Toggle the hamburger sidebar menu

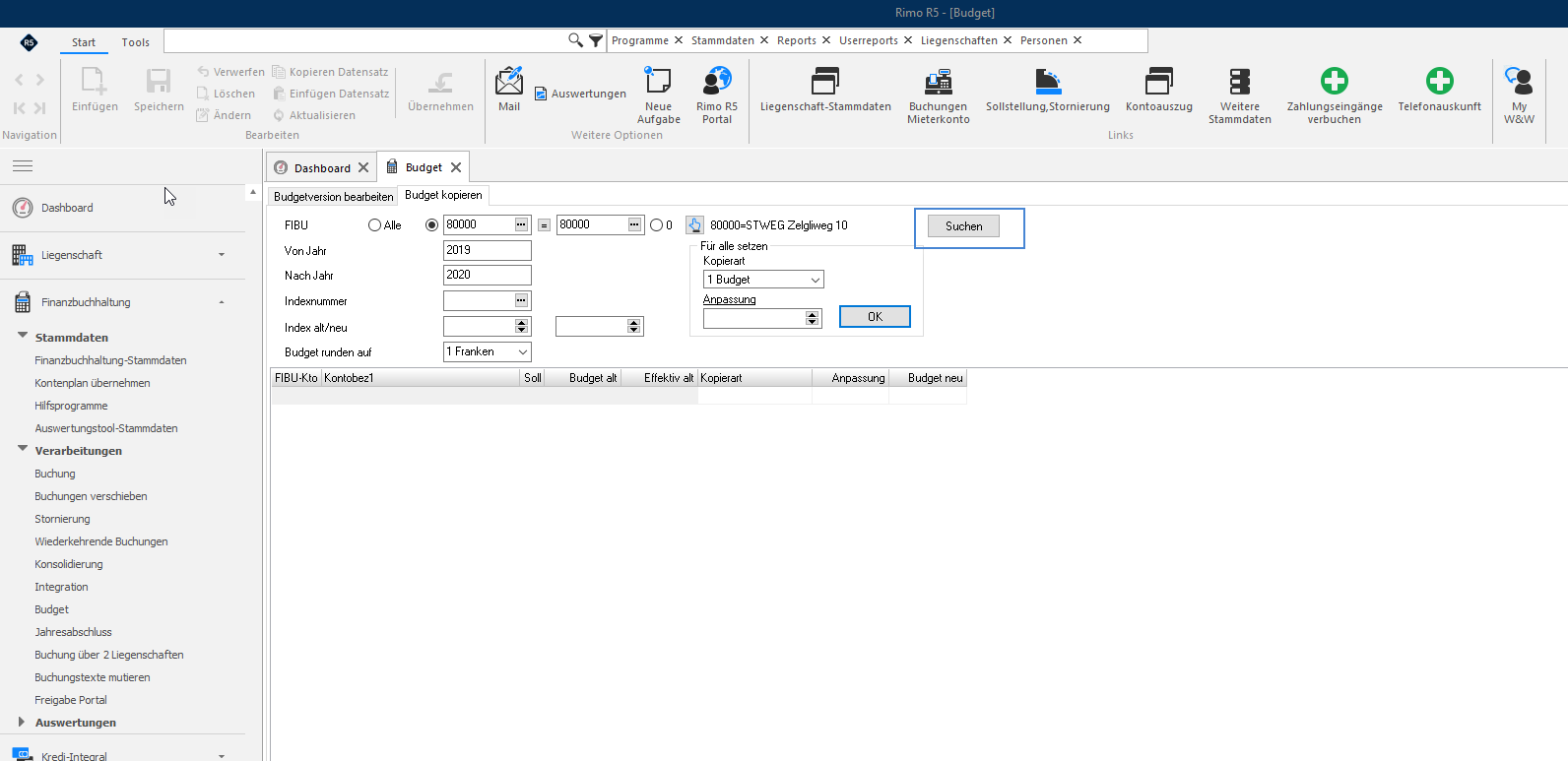click(x=23, y=166)
